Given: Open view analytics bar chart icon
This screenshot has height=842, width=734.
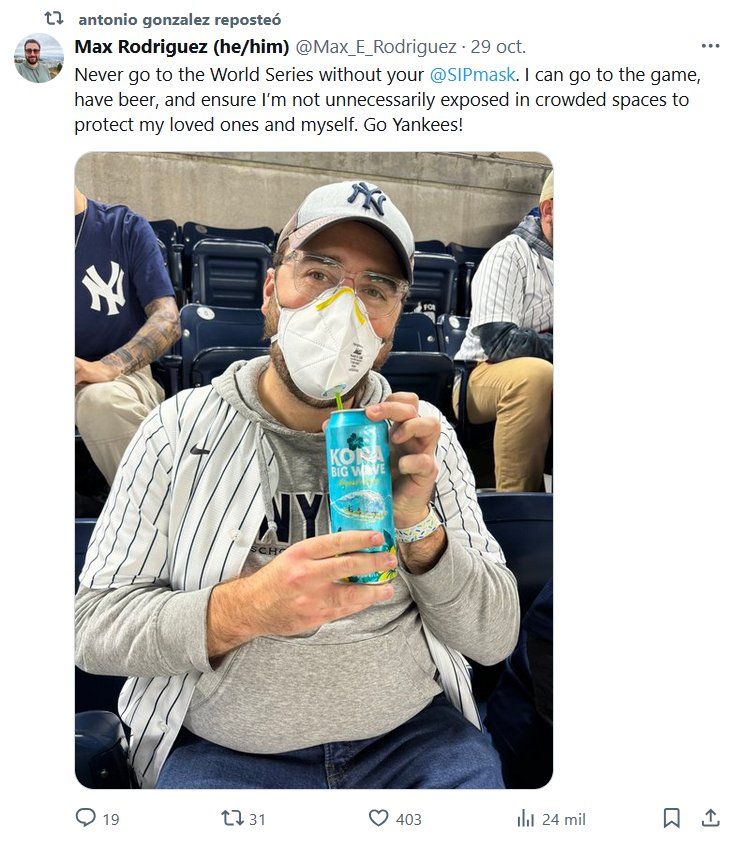Looking at the screenshot, I should click(x=525, y=818).
